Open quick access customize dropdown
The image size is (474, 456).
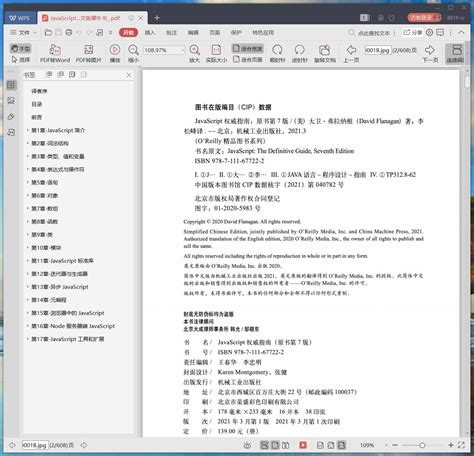click(x=110, y=32)
